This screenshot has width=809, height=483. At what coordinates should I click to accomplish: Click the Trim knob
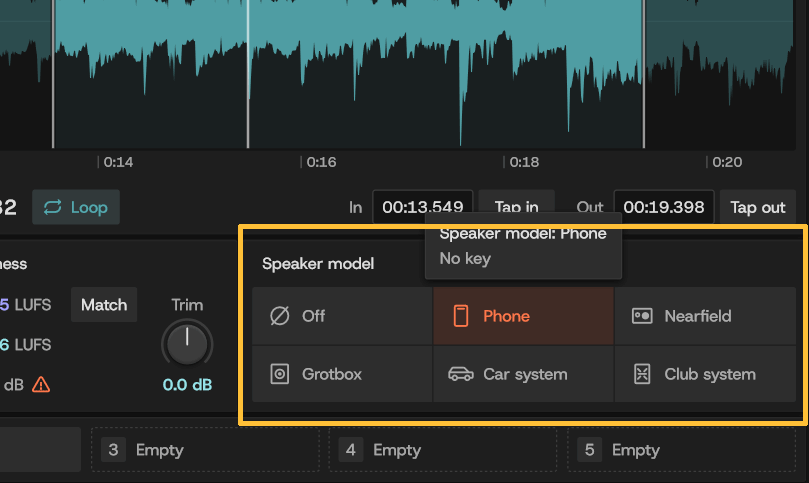187,344
